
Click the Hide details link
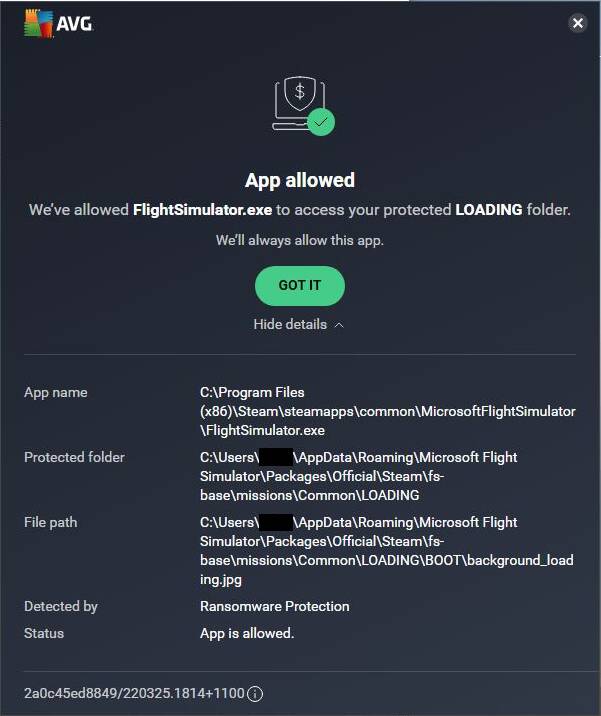pyautogui.click(x=290, y=324)
